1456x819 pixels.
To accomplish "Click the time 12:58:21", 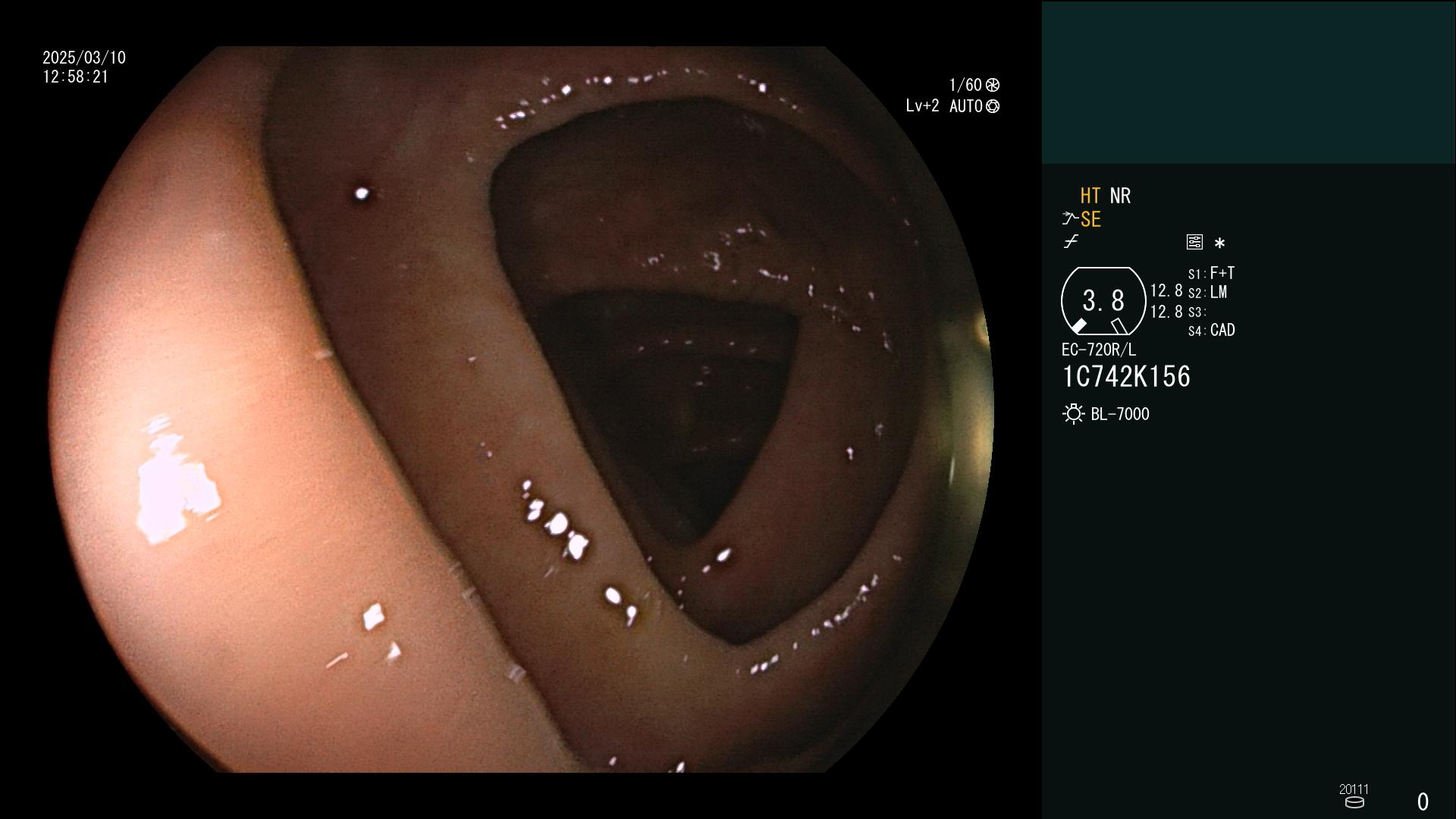I will click(76, 77).
